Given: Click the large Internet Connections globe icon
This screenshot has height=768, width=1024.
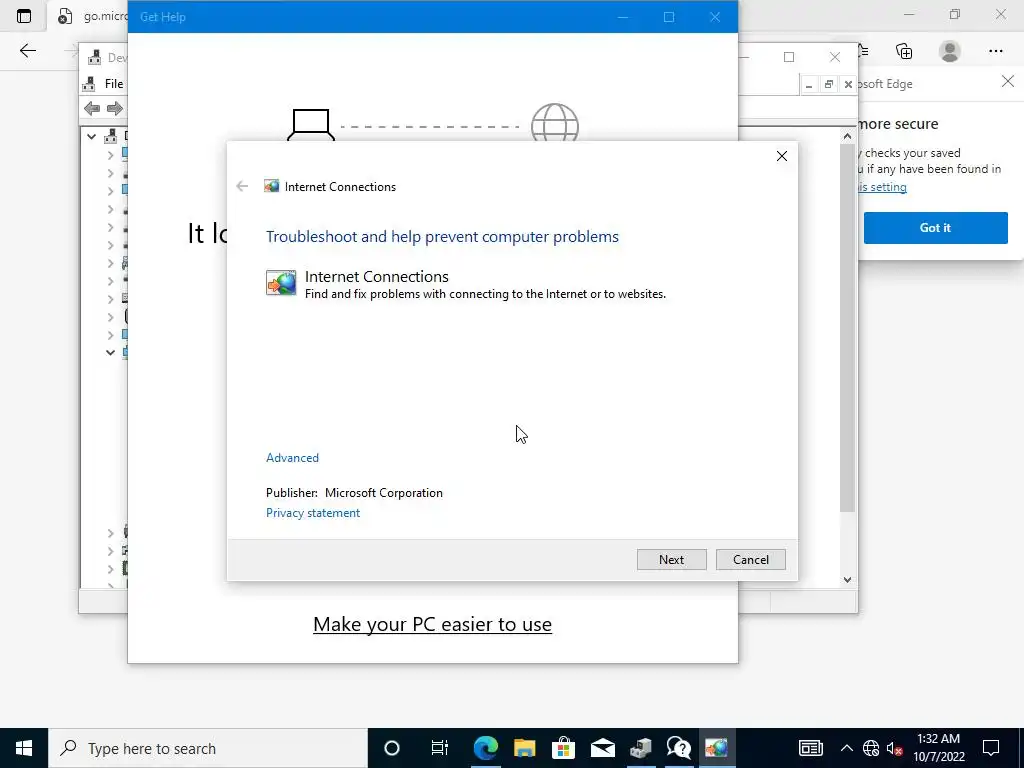Looking at the screenshot, I should (281, 283).
